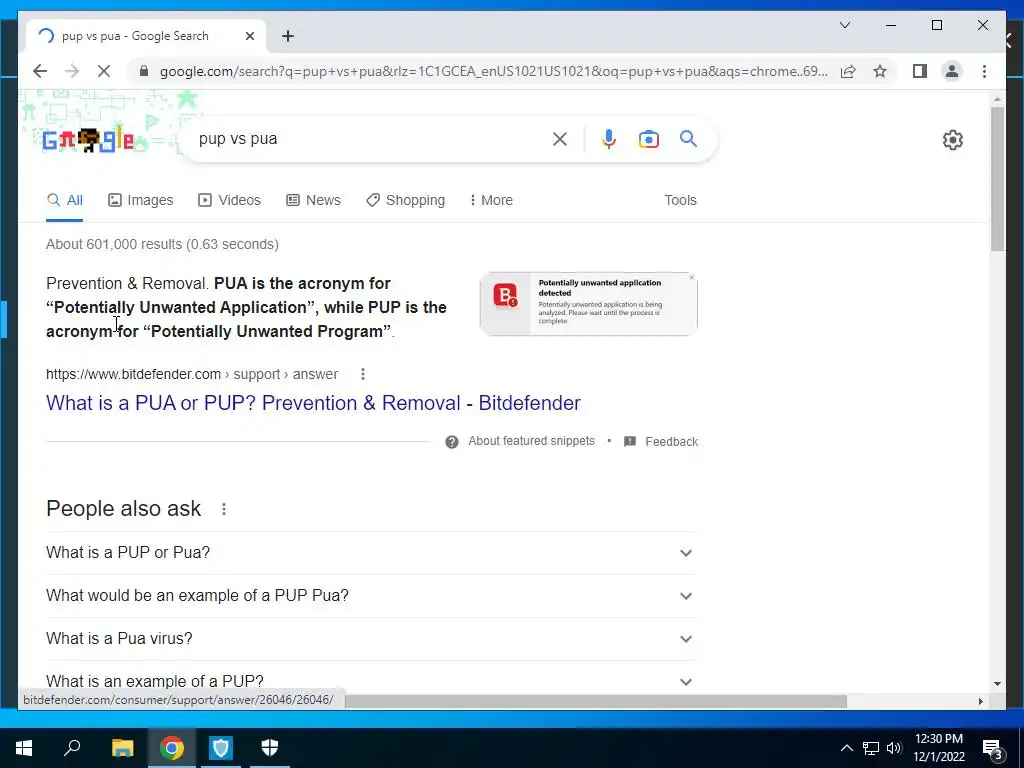
Task: Click the network status tray icon
Action: coord(871,748)
